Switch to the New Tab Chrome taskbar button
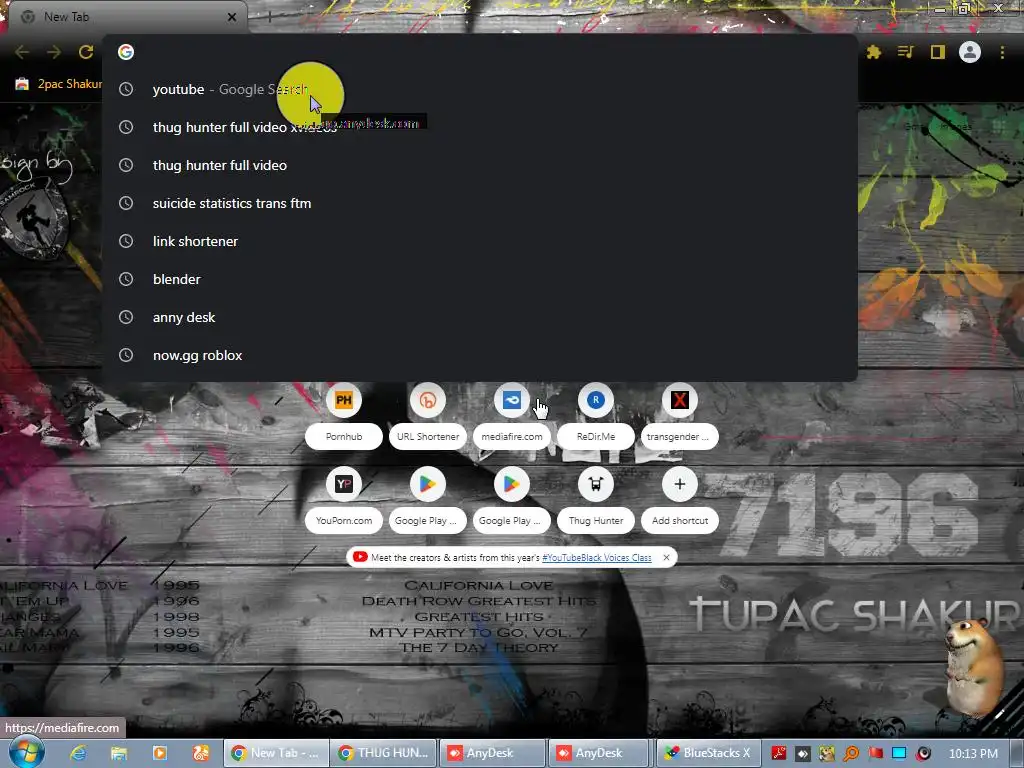Image resolution: width=1024 pixels, height=768 pixels. (x=276, y=753)
